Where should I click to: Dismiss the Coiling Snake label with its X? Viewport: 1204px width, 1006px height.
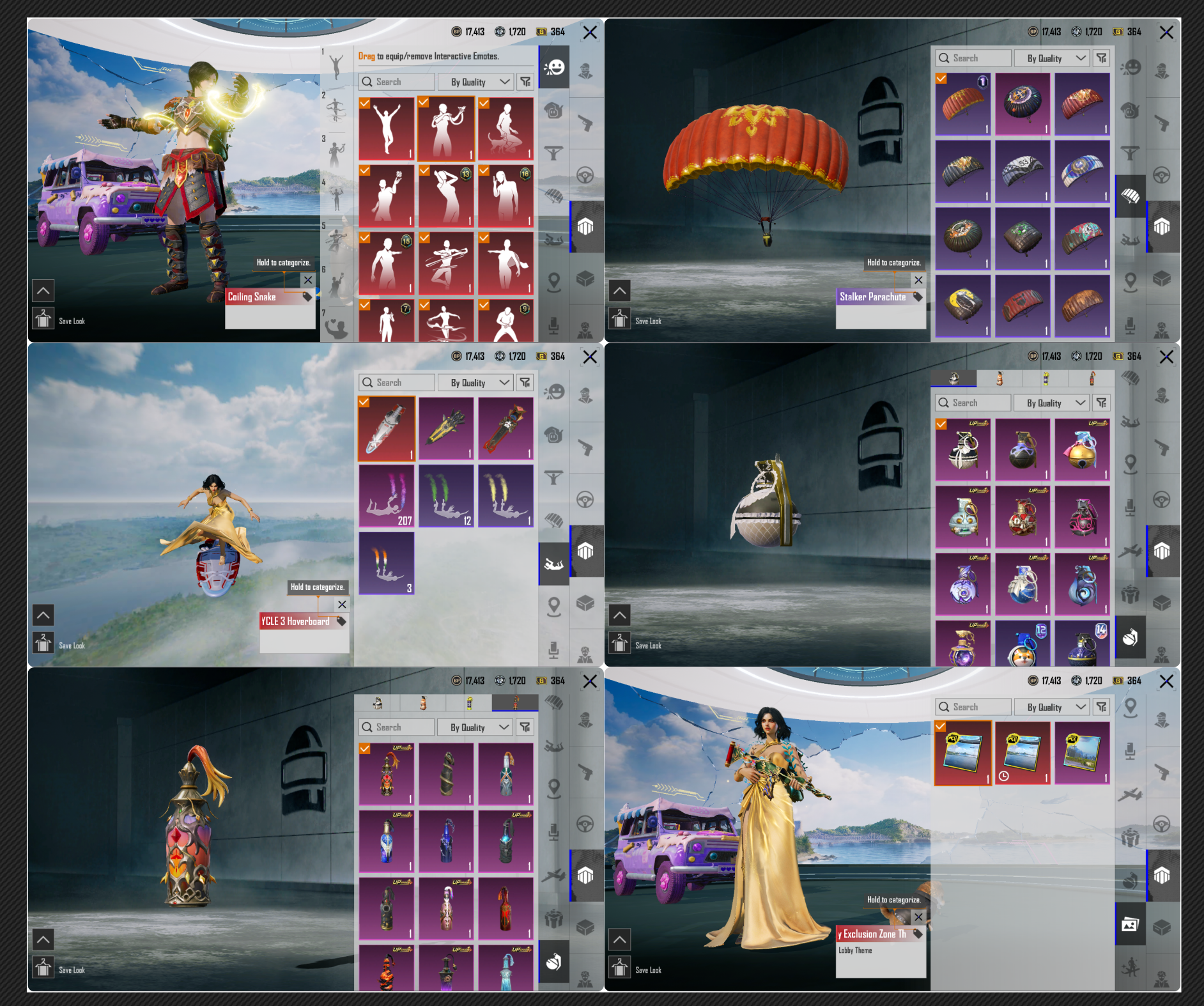tap(308, 280)
